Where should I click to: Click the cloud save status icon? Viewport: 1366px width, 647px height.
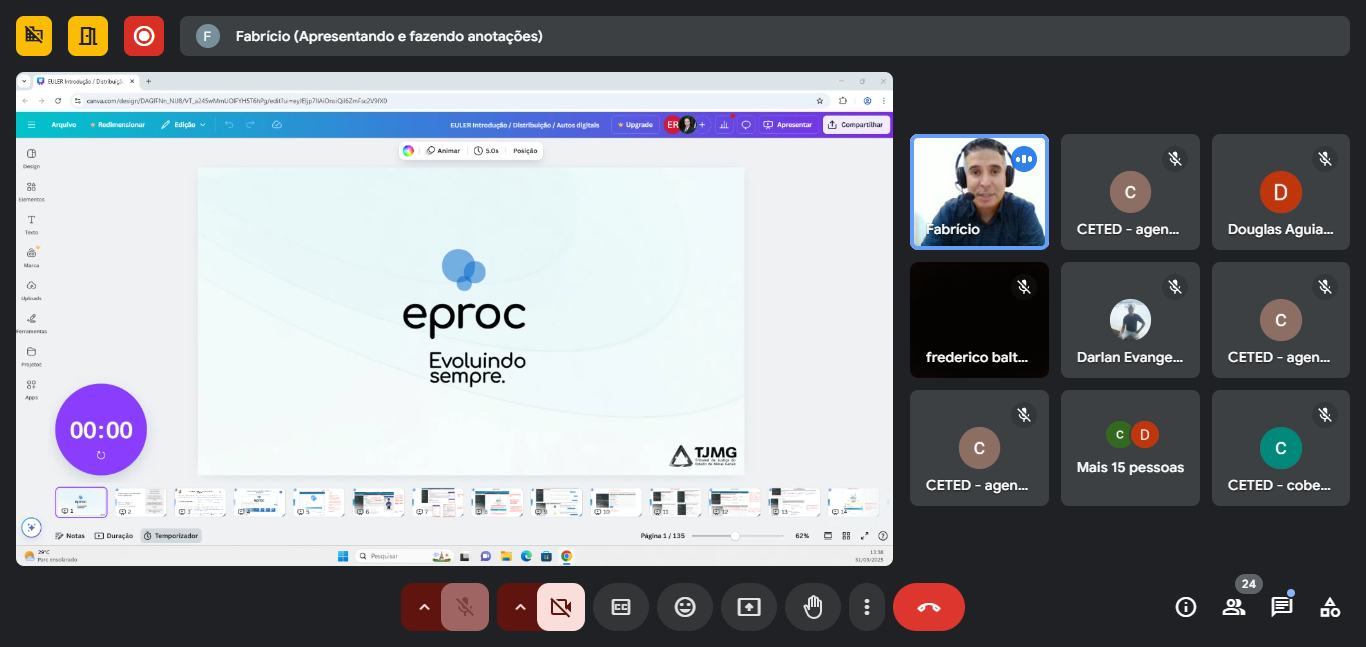pyautogui.click(x=277, y=125)
